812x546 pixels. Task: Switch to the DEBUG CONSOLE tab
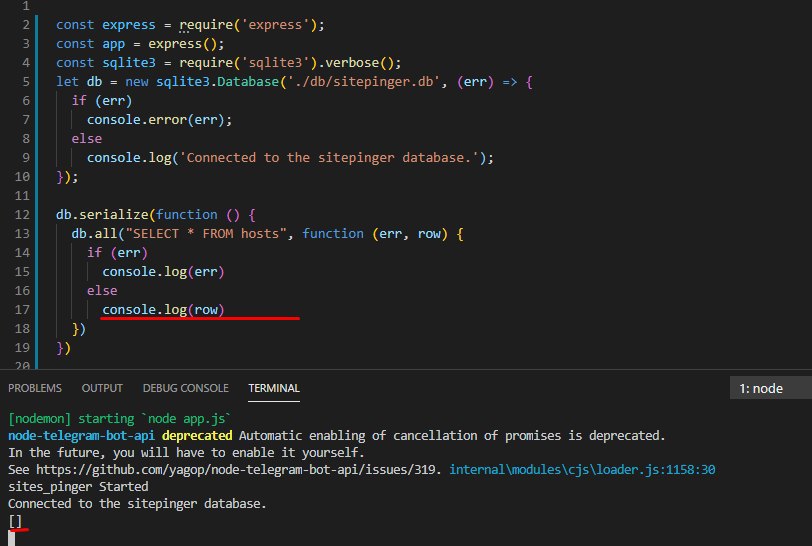click(x=185, y=388)
